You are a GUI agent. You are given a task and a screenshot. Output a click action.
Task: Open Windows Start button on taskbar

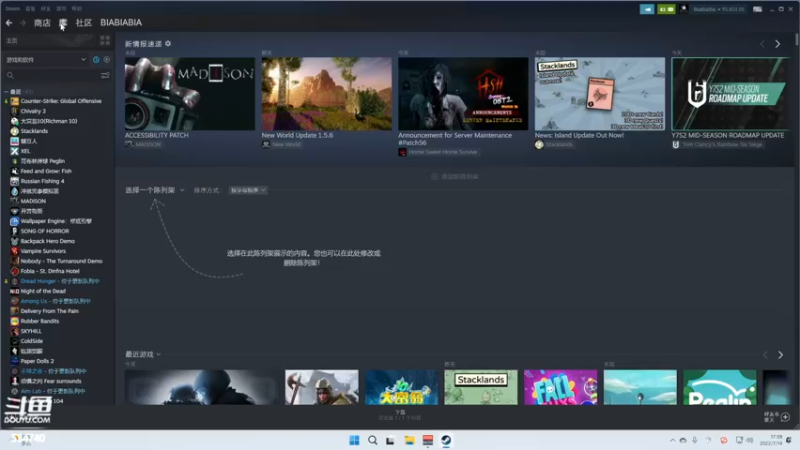click(354, 440)
